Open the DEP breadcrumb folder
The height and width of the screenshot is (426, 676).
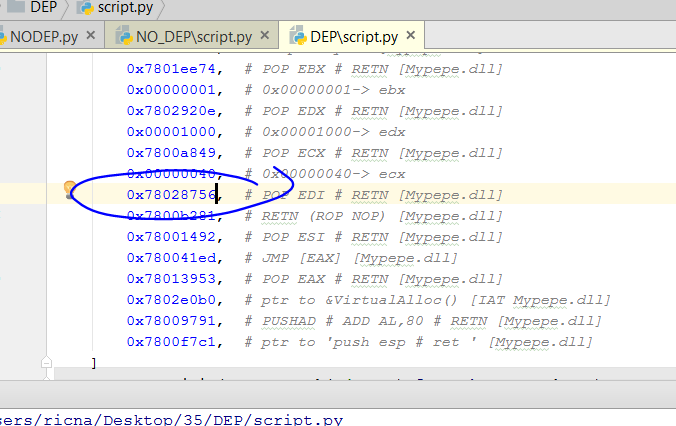[43, 6]
